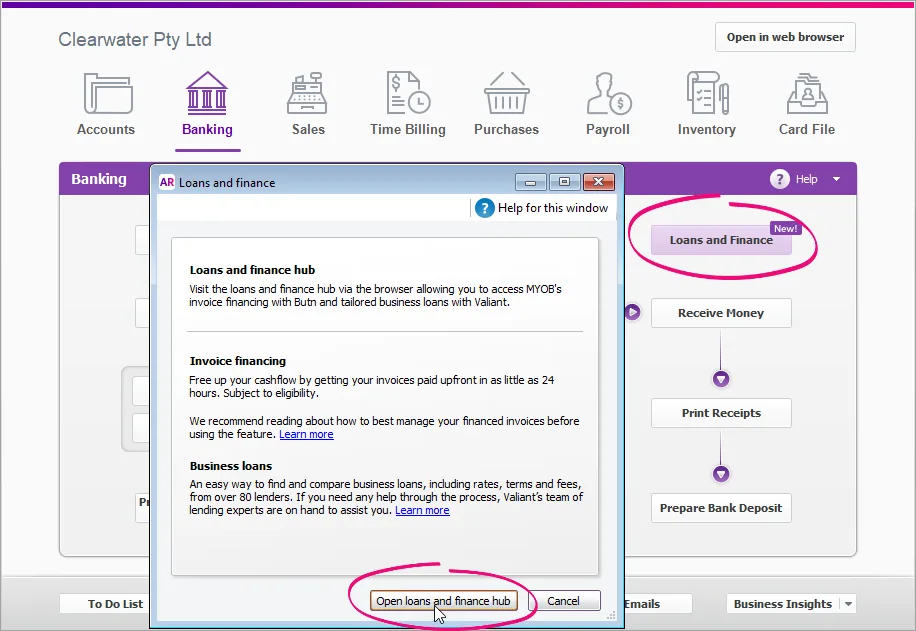Click the New! badge on Loans and Finance
Viewport: 916px width, 631px height.
tap(785, 228)
